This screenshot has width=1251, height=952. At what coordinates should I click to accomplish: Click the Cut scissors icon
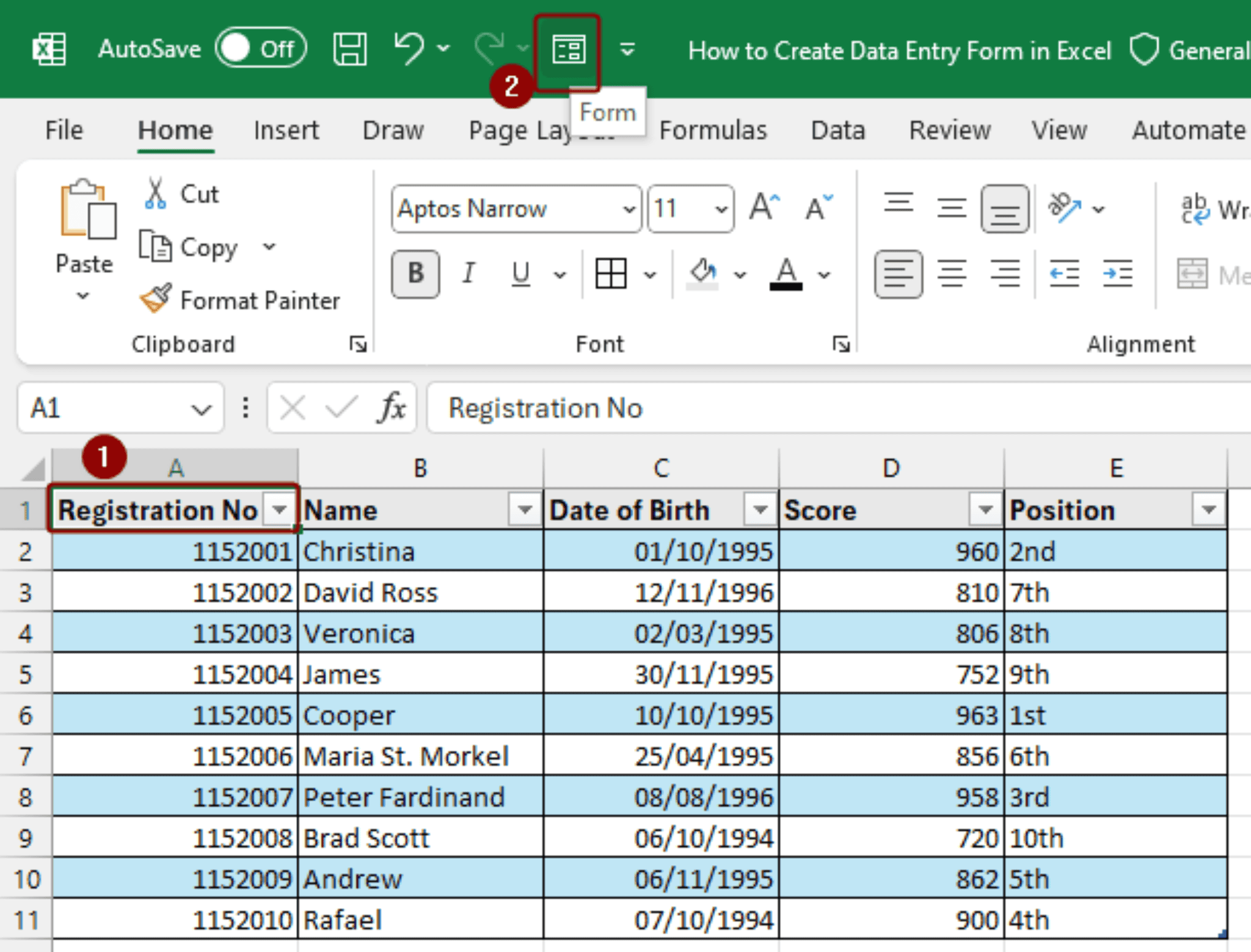point(157,192)
